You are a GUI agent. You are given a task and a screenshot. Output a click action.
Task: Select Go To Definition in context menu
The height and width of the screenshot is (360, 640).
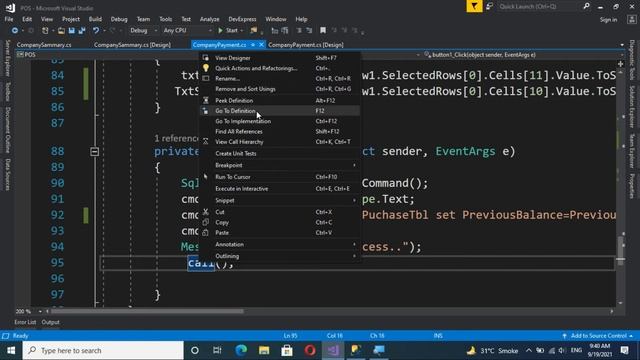pyautogui.click(x=280, y=111)
